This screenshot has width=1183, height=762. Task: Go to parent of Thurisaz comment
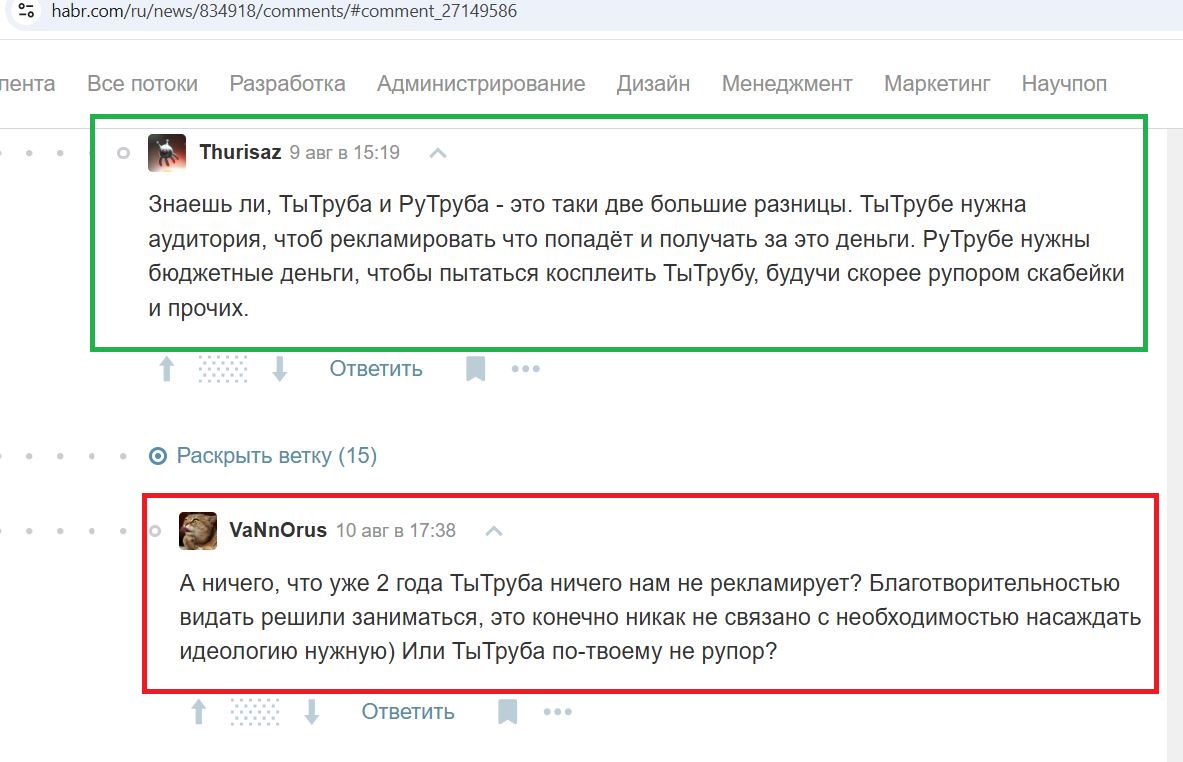tap(438, 153)
